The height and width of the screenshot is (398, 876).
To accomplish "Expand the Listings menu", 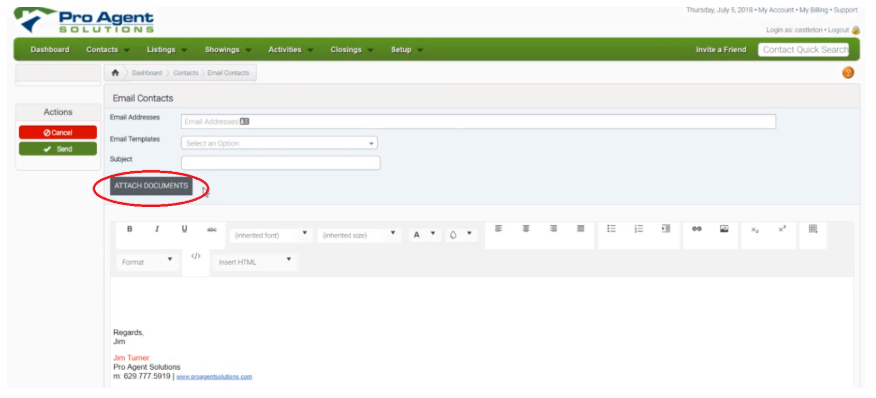I will click(x=166, y=50).
